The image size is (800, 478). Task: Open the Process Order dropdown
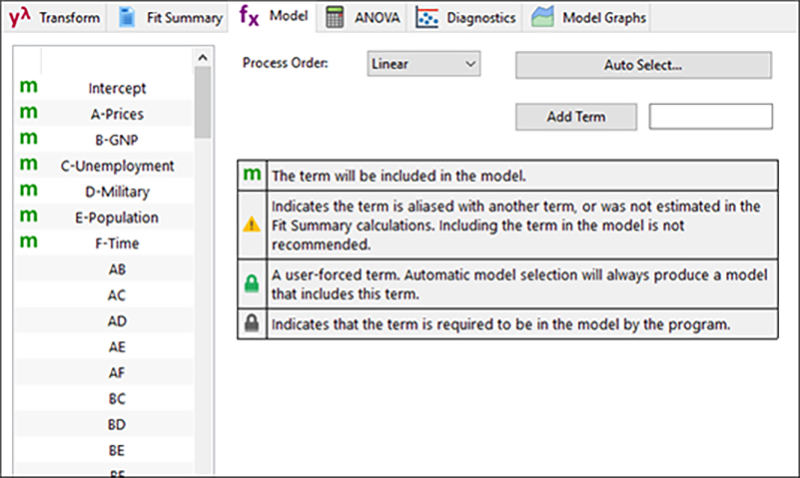[424, 64]
